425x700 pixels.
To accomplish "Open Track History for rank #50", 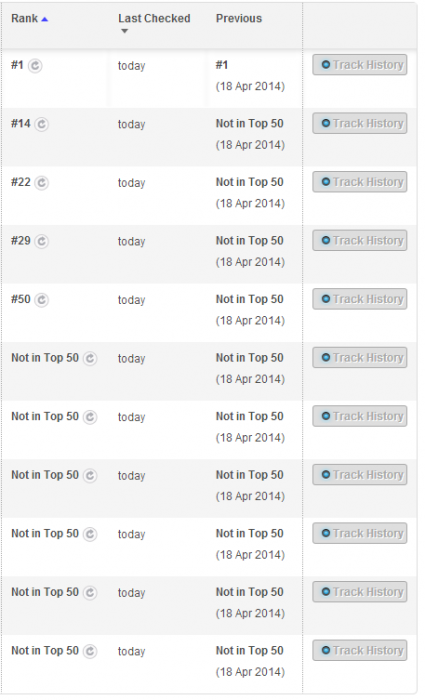I will 360,299.
